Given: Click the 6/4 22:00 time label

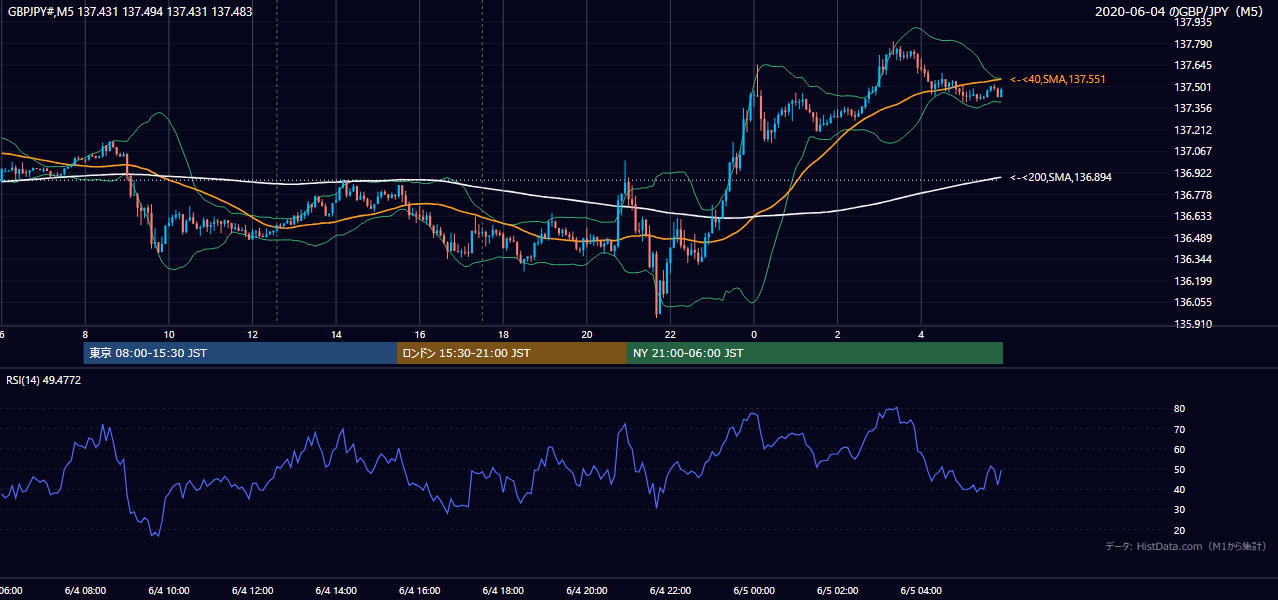Looking at the screenshot, I should (x=670, y=590).
